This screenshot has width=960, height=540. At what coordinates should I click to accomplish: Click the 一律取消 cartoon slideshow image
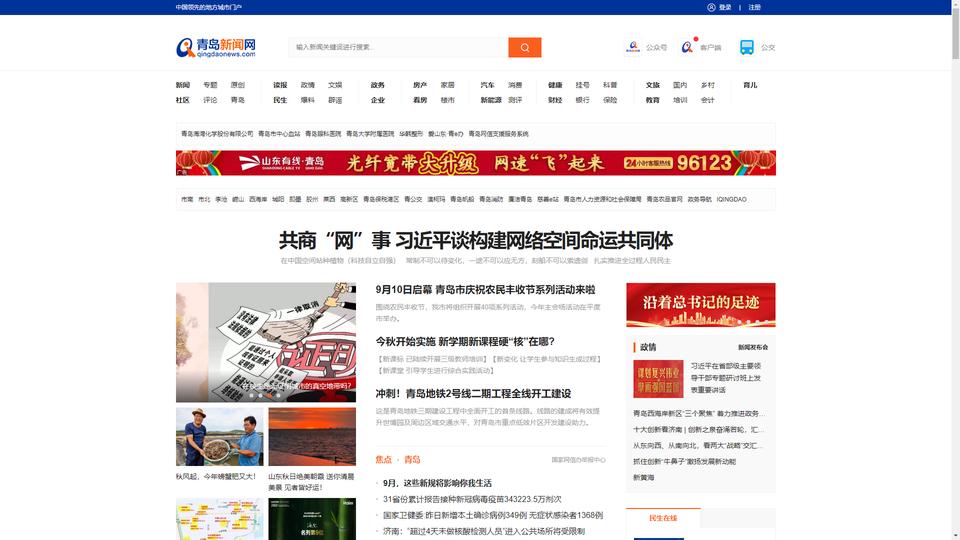(x=266, y=342)
